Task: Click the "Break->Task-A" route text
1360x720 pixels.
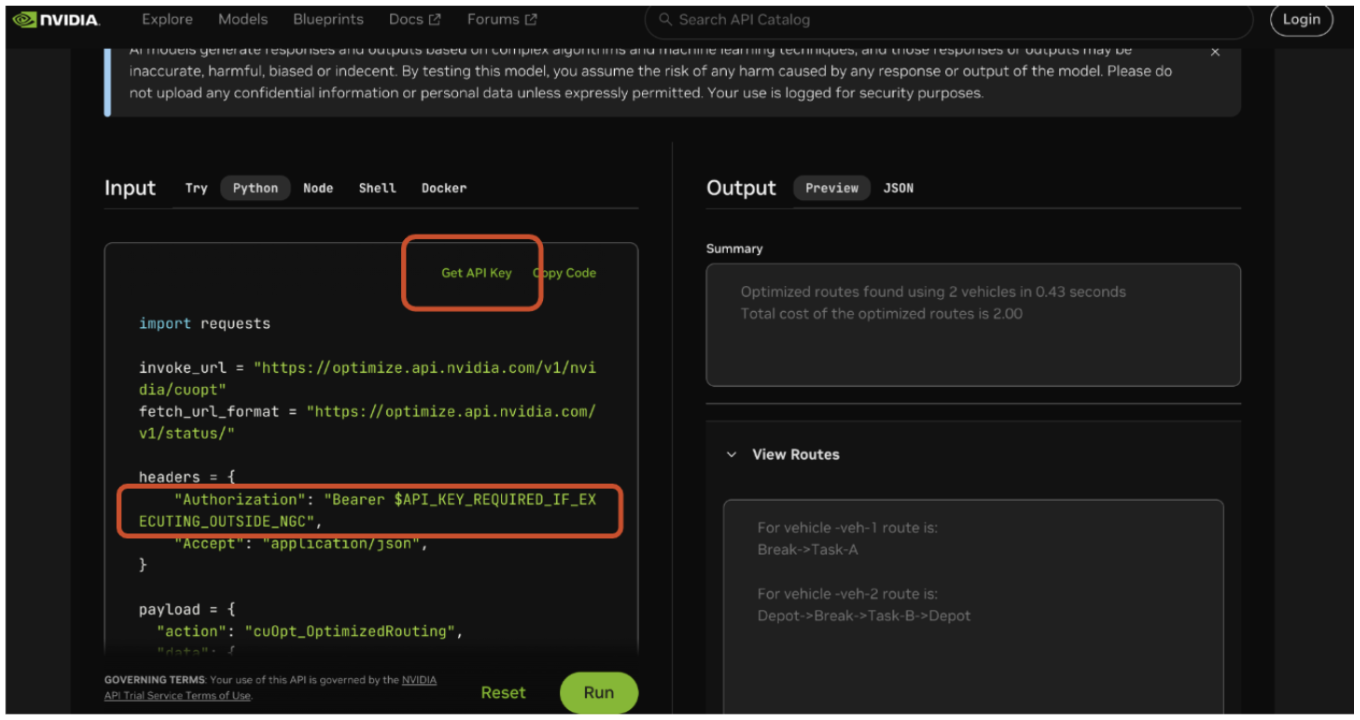Action: pos(807,550)
